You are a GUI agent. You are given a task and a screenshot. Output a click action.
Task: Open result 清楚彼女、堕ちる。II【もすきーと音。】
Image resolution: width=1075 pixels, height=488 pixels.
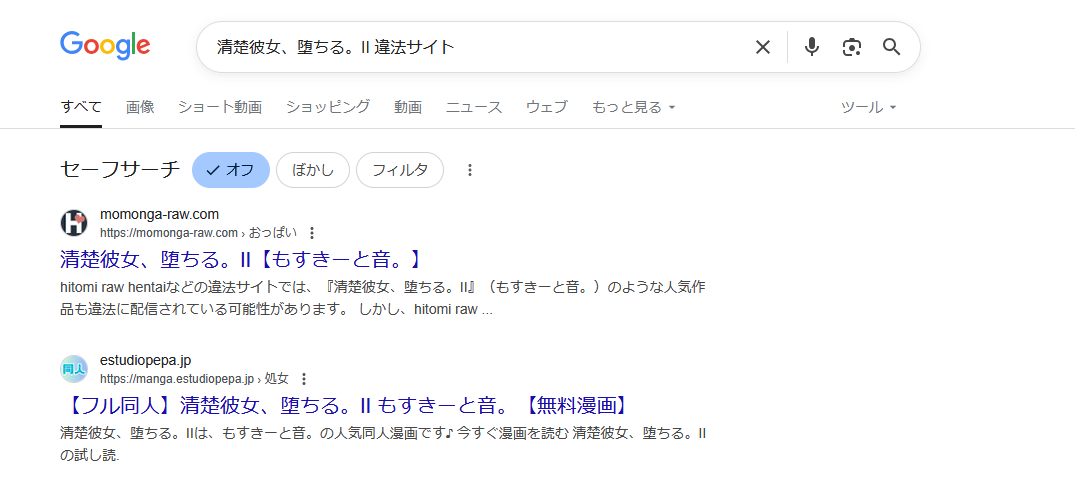point(239,260)
